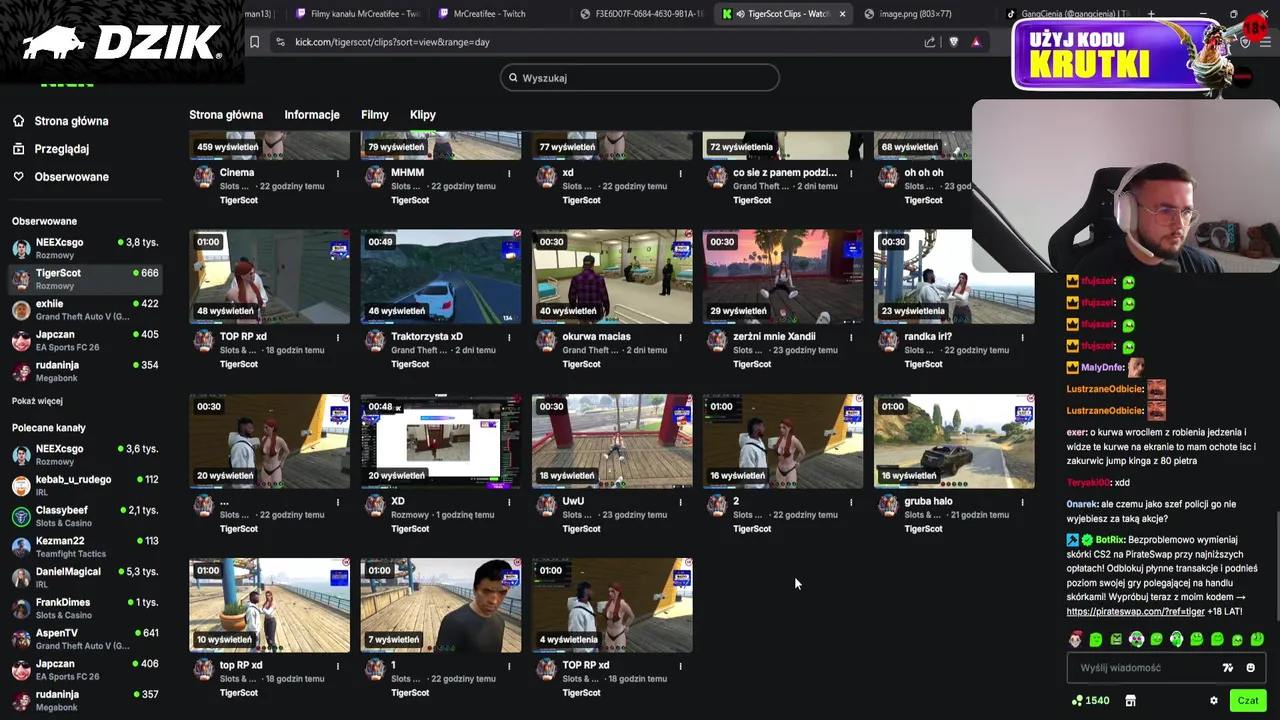Click TigerScot avatar in followed list
1280x720 pixels.
coord(21,279)
